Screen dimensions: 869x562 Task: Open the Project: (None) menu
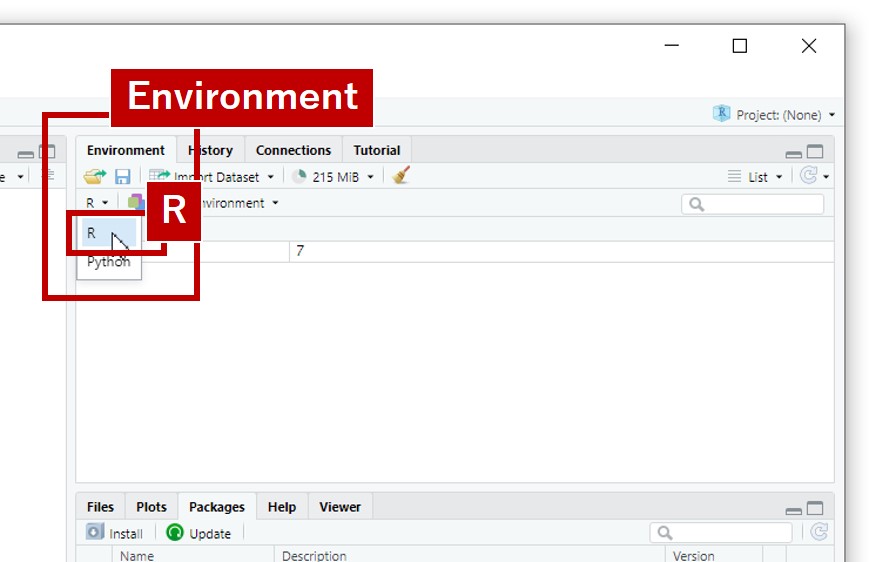pos(774,115)
